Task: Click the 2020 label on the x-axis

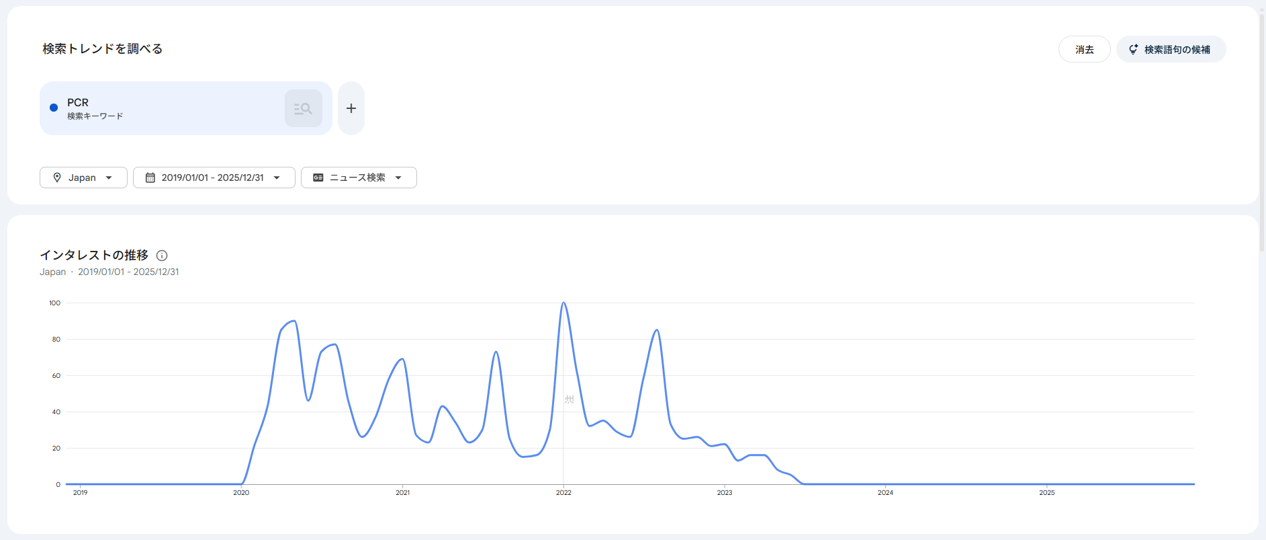Action: point(241,493)
